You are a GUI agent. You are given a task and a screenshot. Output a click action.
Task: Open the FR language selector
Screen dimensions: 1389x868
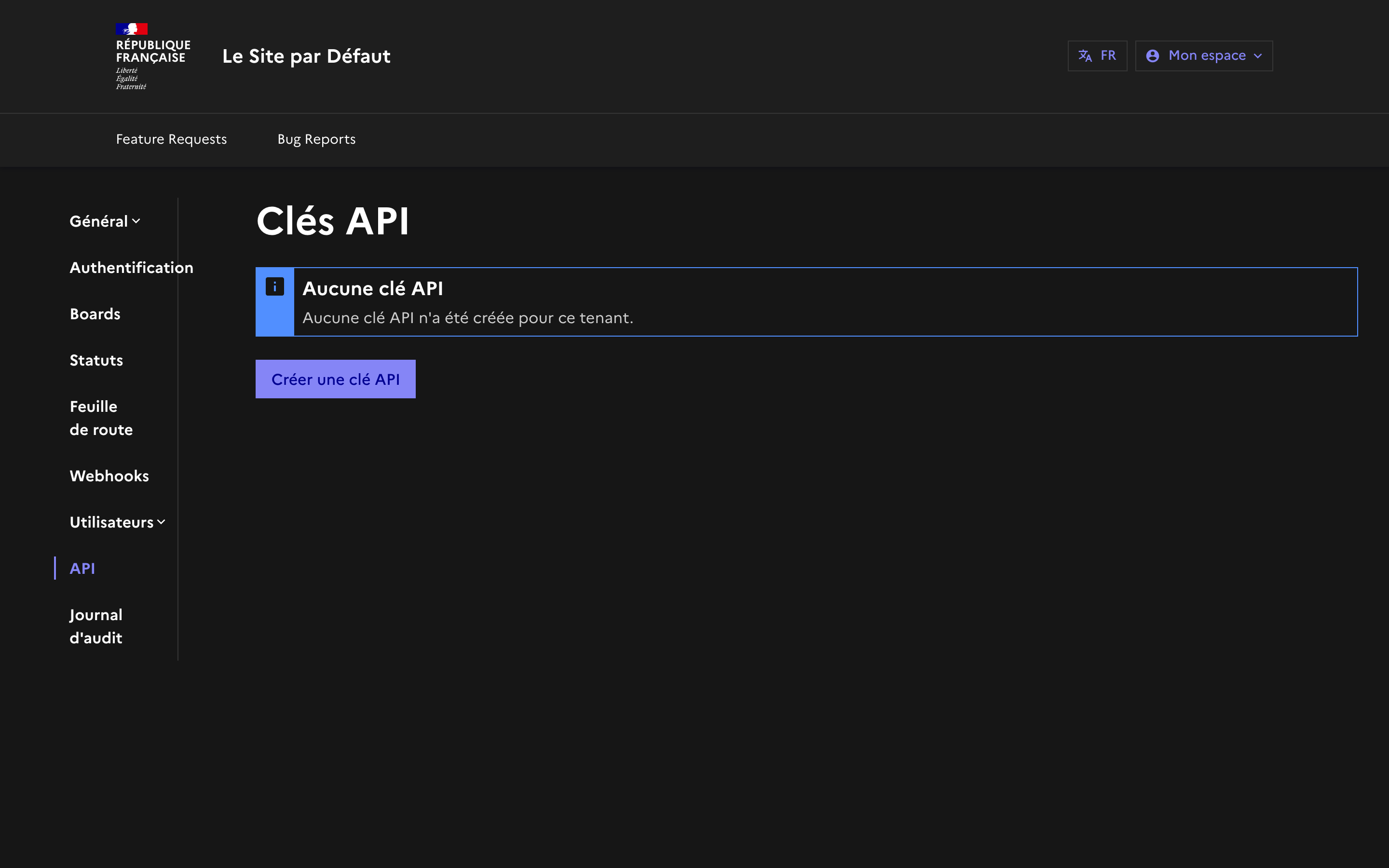coord(1097,55)
